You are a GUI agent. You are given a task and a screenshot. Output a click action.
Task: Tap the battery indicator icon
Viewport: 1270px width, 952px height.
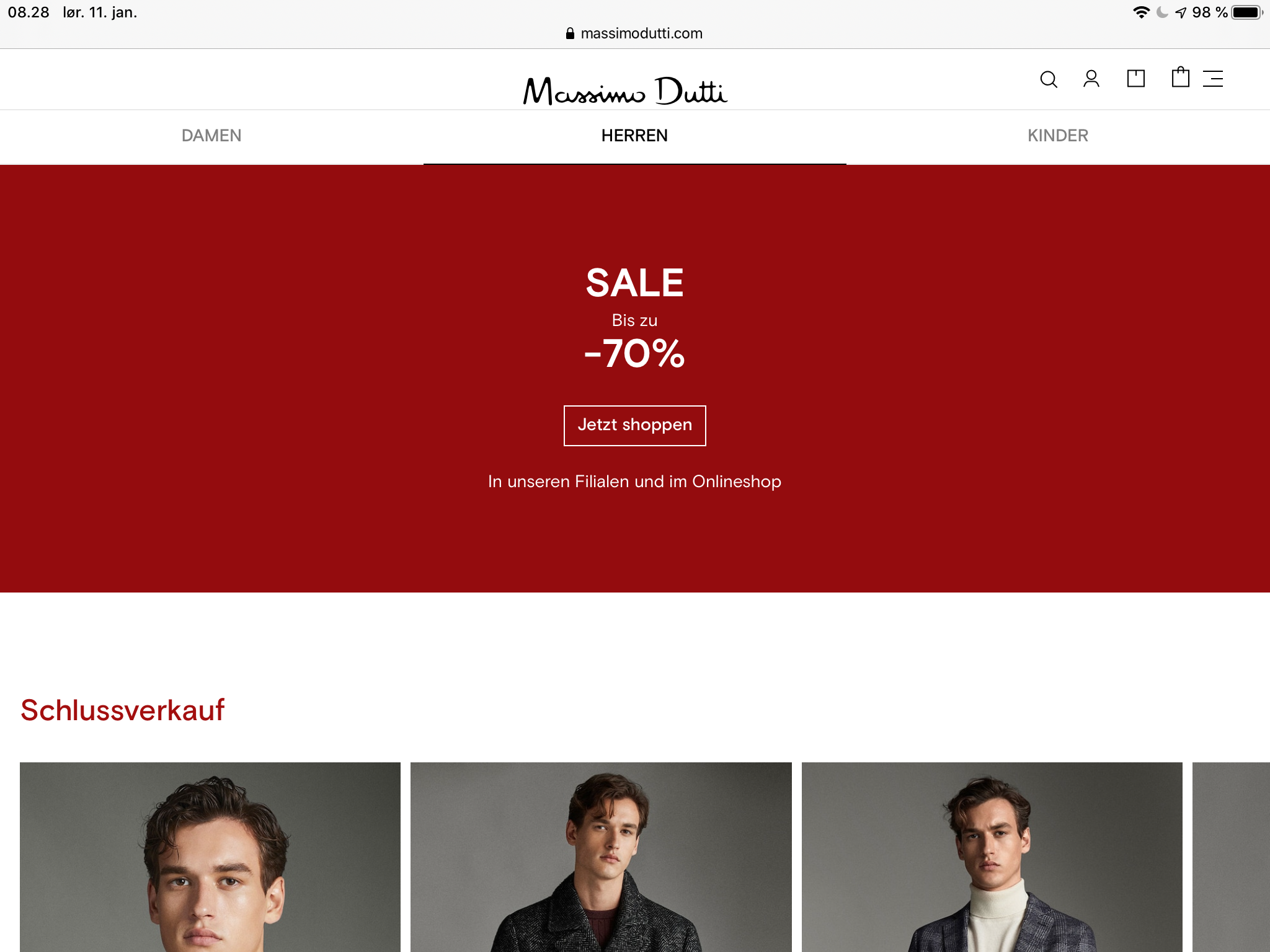coord(1247,12)
